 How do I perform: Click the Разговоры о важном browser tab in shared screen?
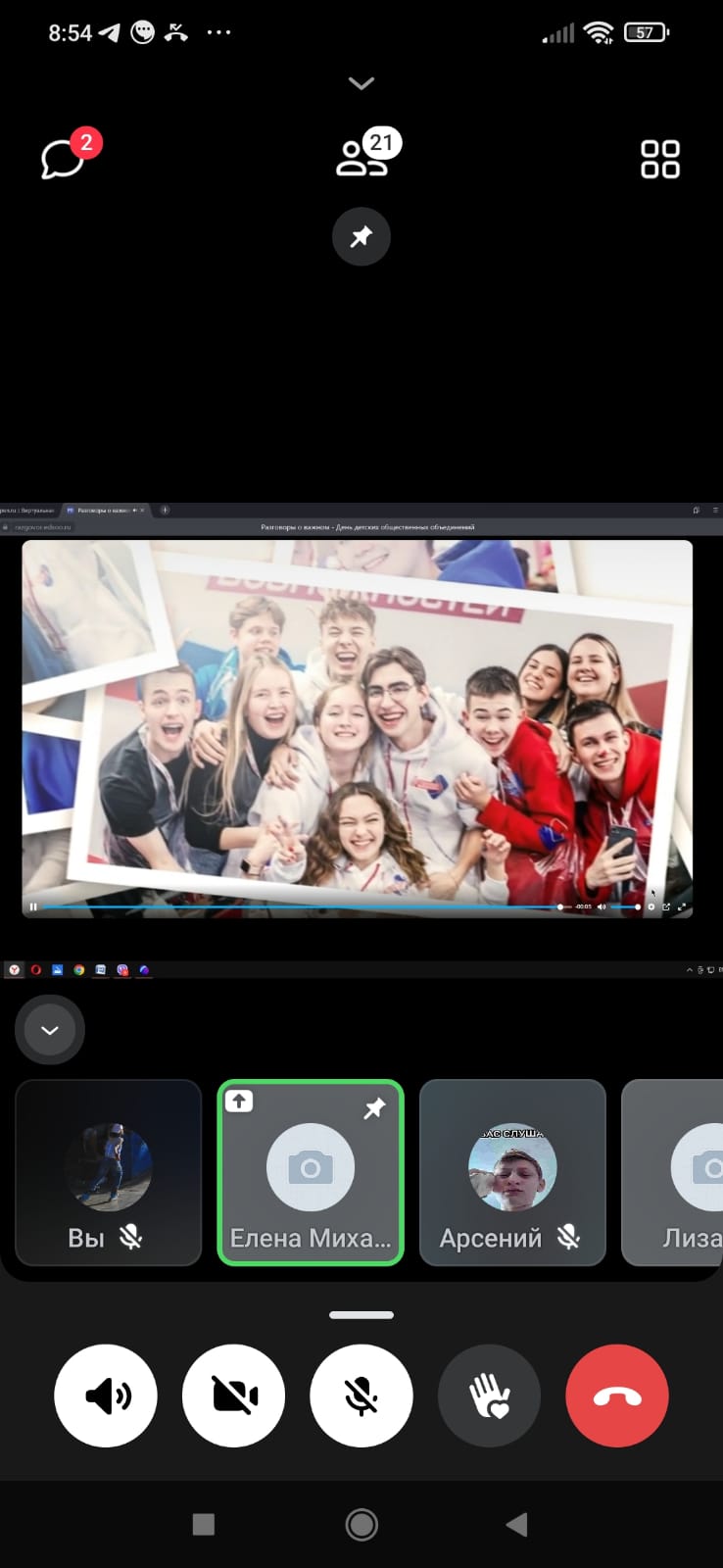pyautogui.click(x=105, y=511)
